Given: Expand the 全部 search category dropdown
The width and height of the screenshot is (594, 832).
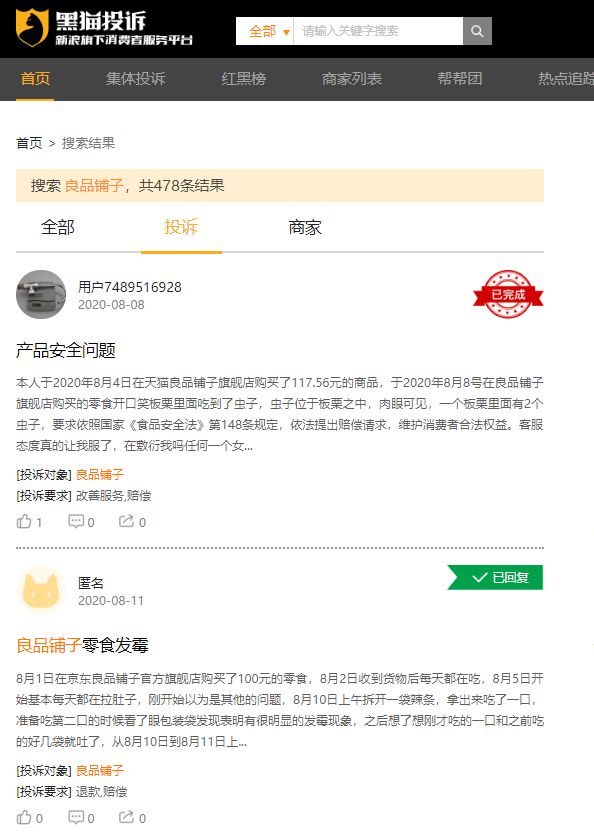Looking at the screenshot, I should pyautogui.click(x=269, y=31).
